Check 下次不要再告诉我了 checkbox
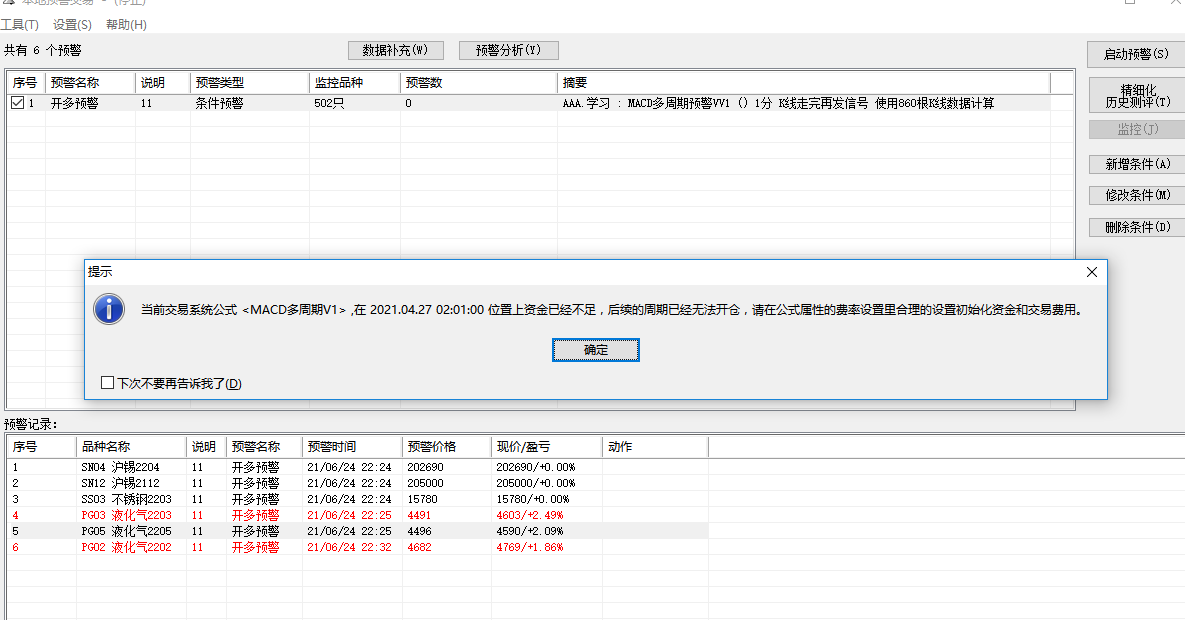Image resolution: width=1185 pixels, height=620 pixels. [x=108, y=383]
